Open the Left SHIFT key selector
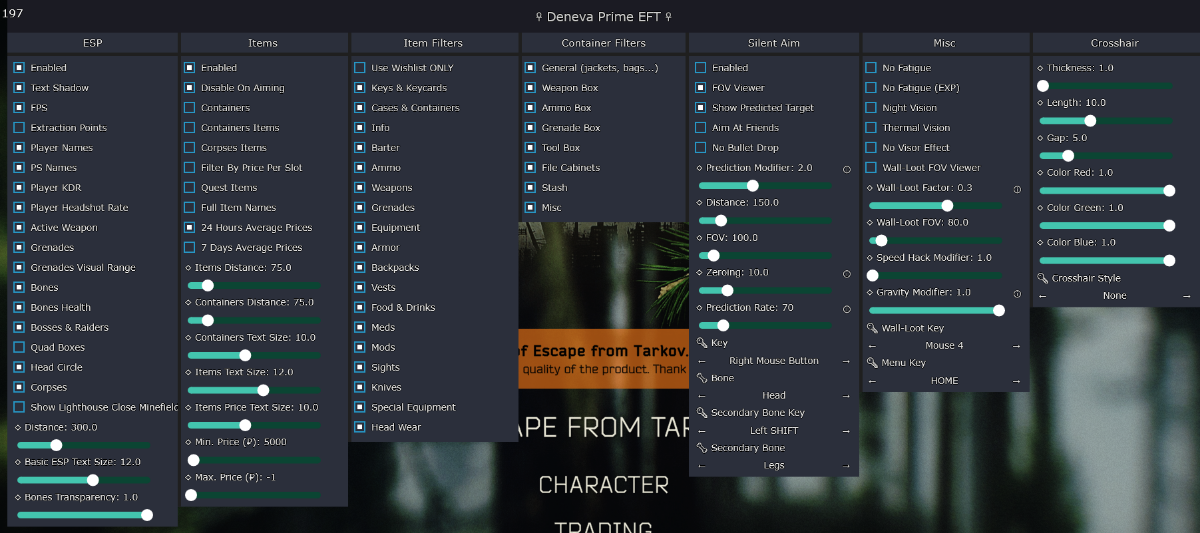The image size is (1200, 533). tap(774, 431)
